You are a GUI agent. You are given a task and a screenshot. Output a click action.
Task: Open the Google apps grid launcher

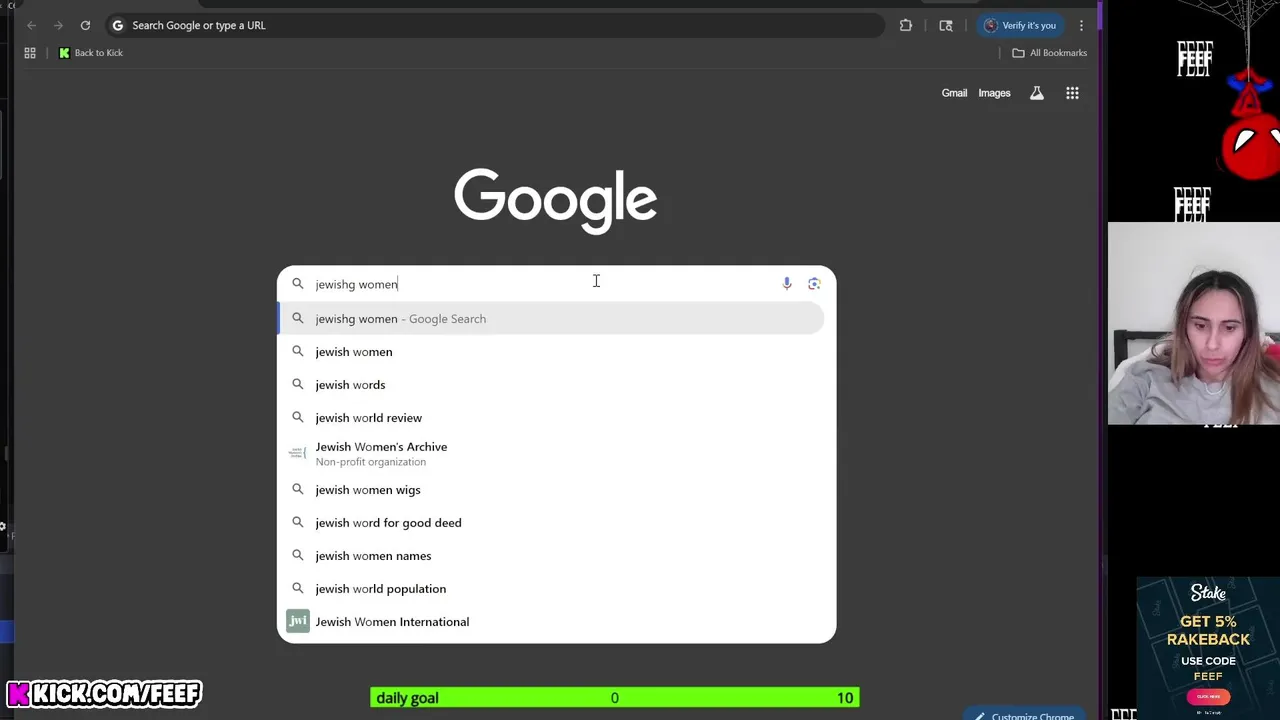pyautogui.click(x=1072, y=93)
